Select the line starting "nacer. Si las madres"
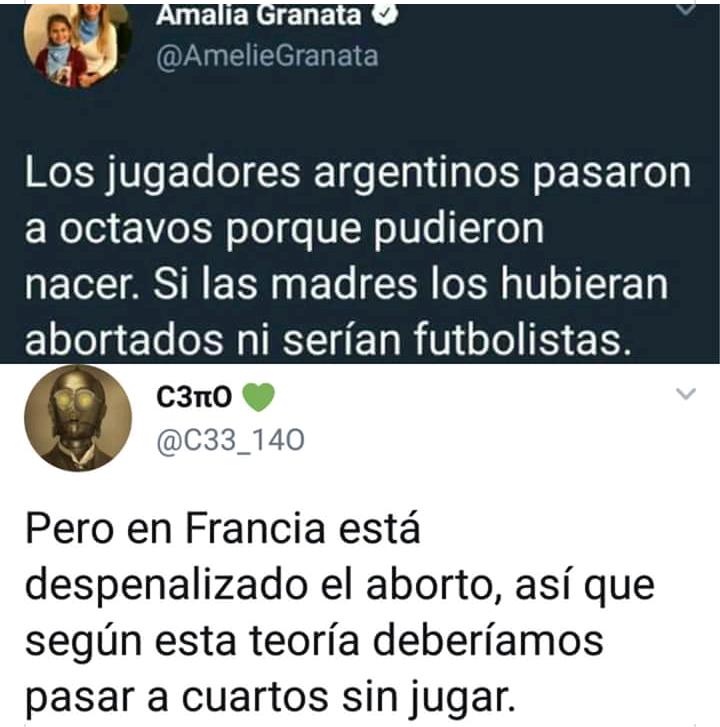 coord(346,285)
